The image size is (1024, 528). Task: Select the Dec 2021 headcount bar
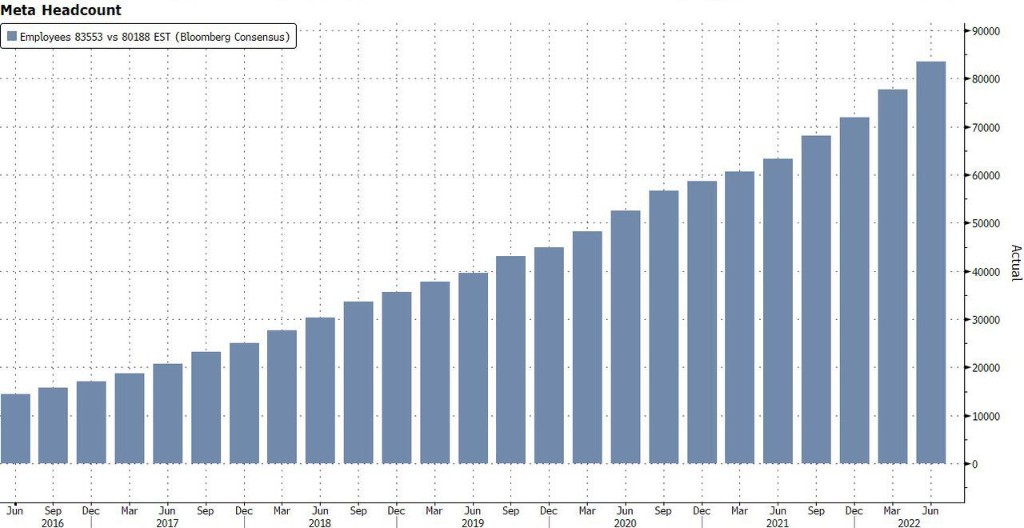855,290
